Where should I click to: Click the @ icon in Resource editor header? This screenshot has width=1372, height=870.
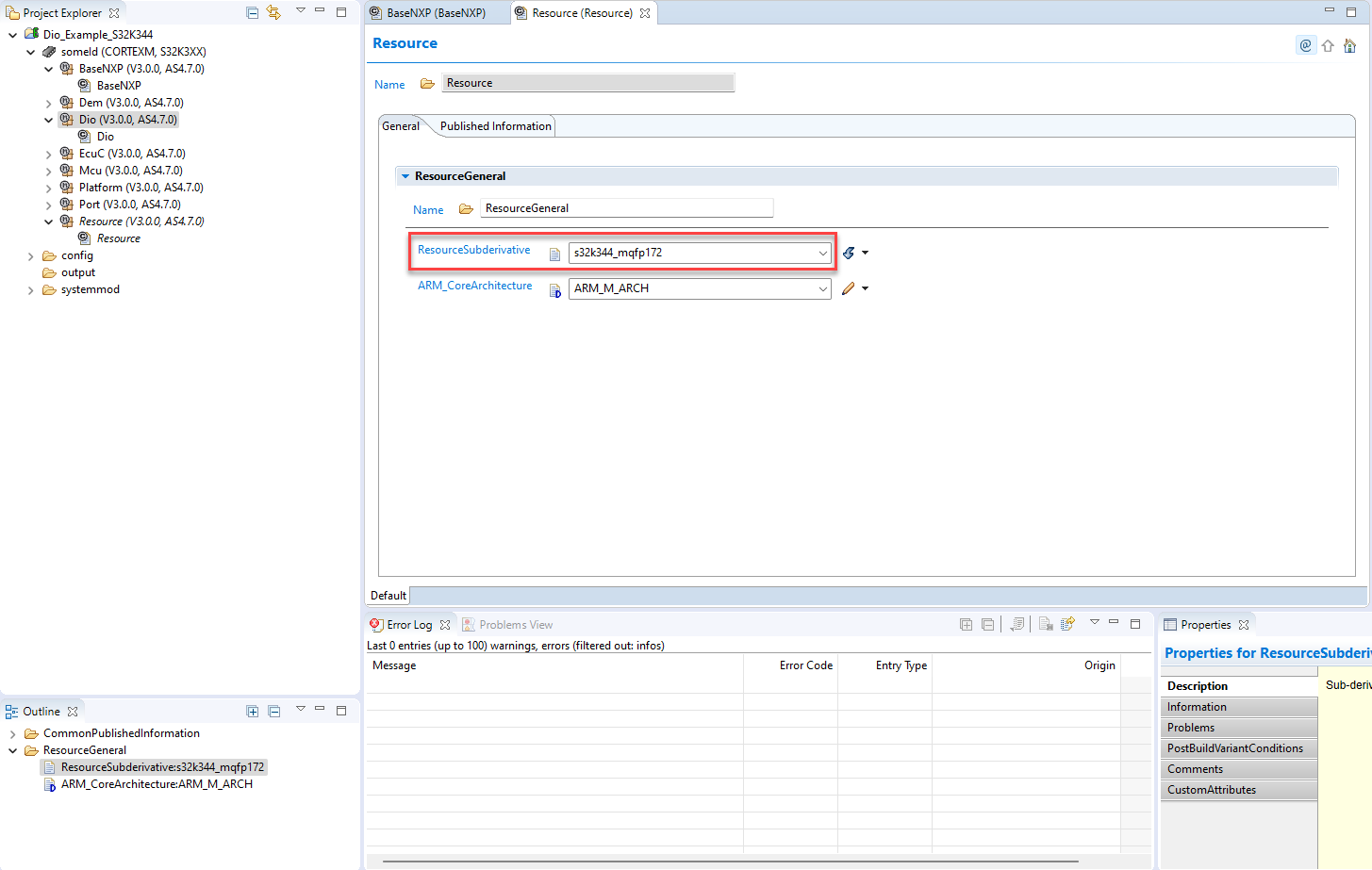[1306, 45]
